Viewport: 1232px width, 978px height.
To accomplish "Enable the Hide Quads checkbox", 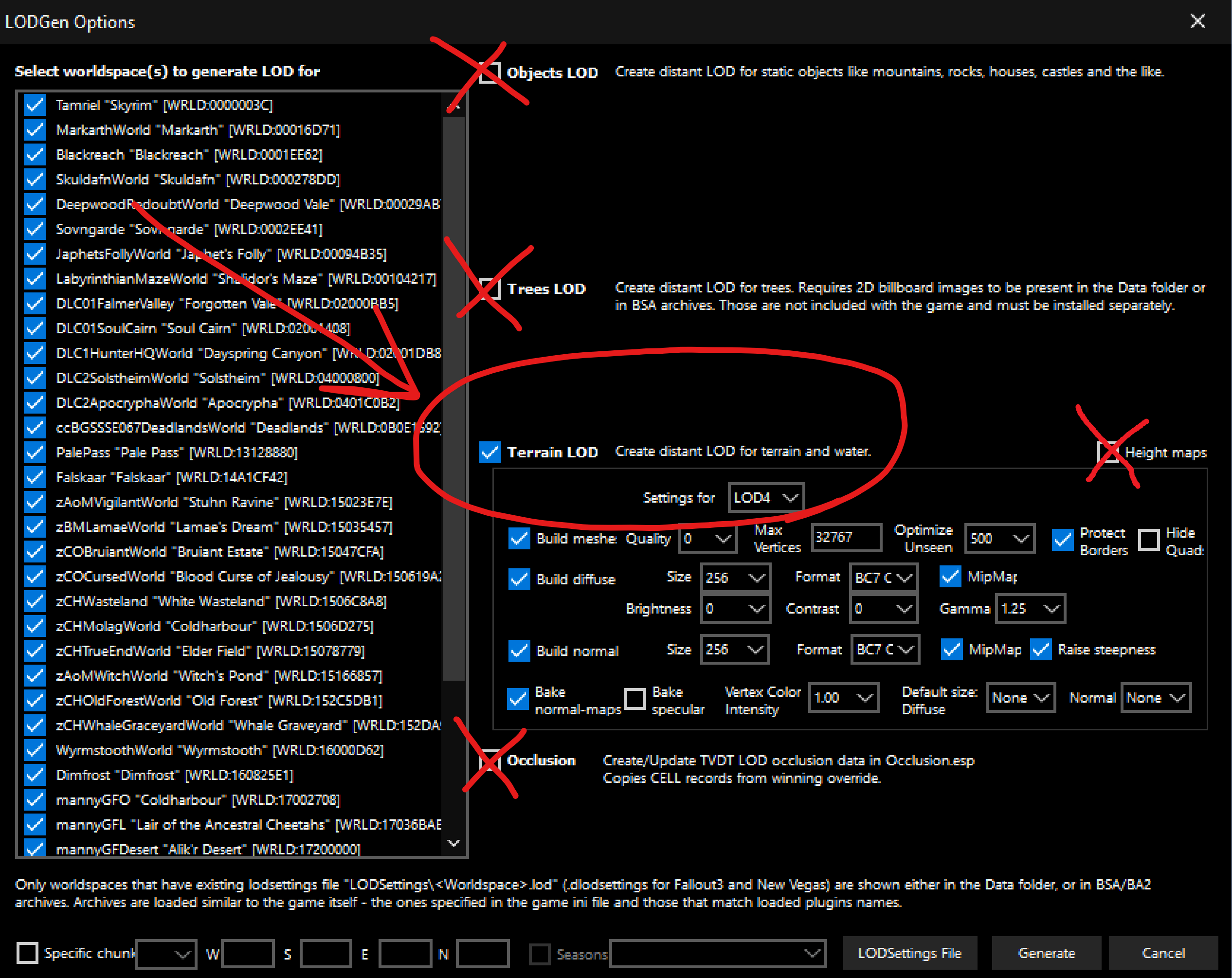I will [1148, 539].
